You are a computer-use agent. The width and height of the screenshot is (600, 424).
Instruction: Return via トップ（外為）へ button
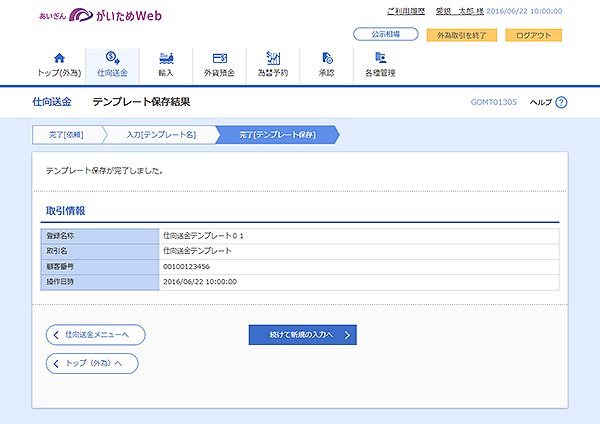(92, 363)
